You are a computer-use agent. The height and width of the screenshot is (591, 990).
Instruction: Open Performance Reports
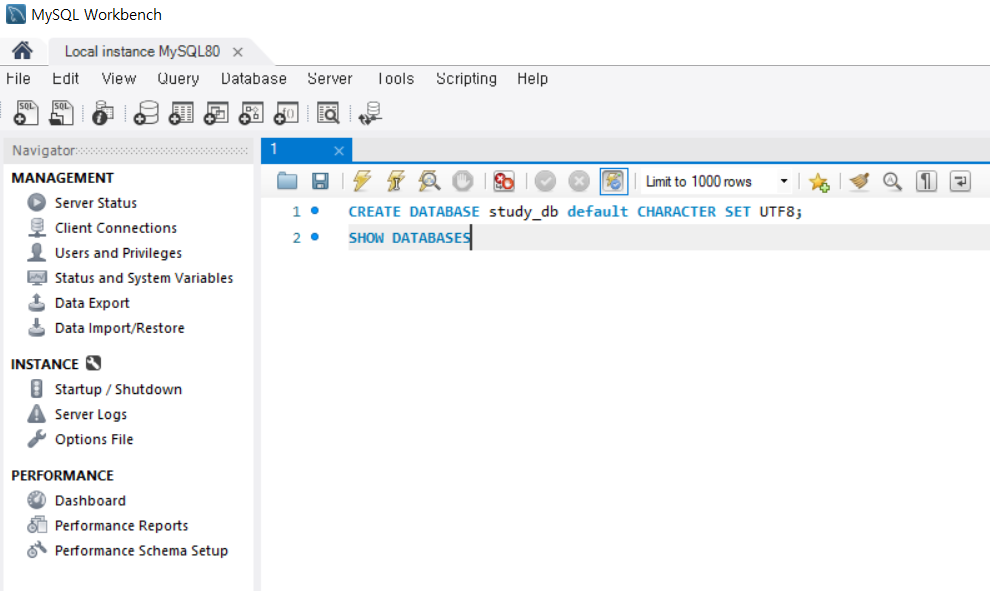pos(121,526)
